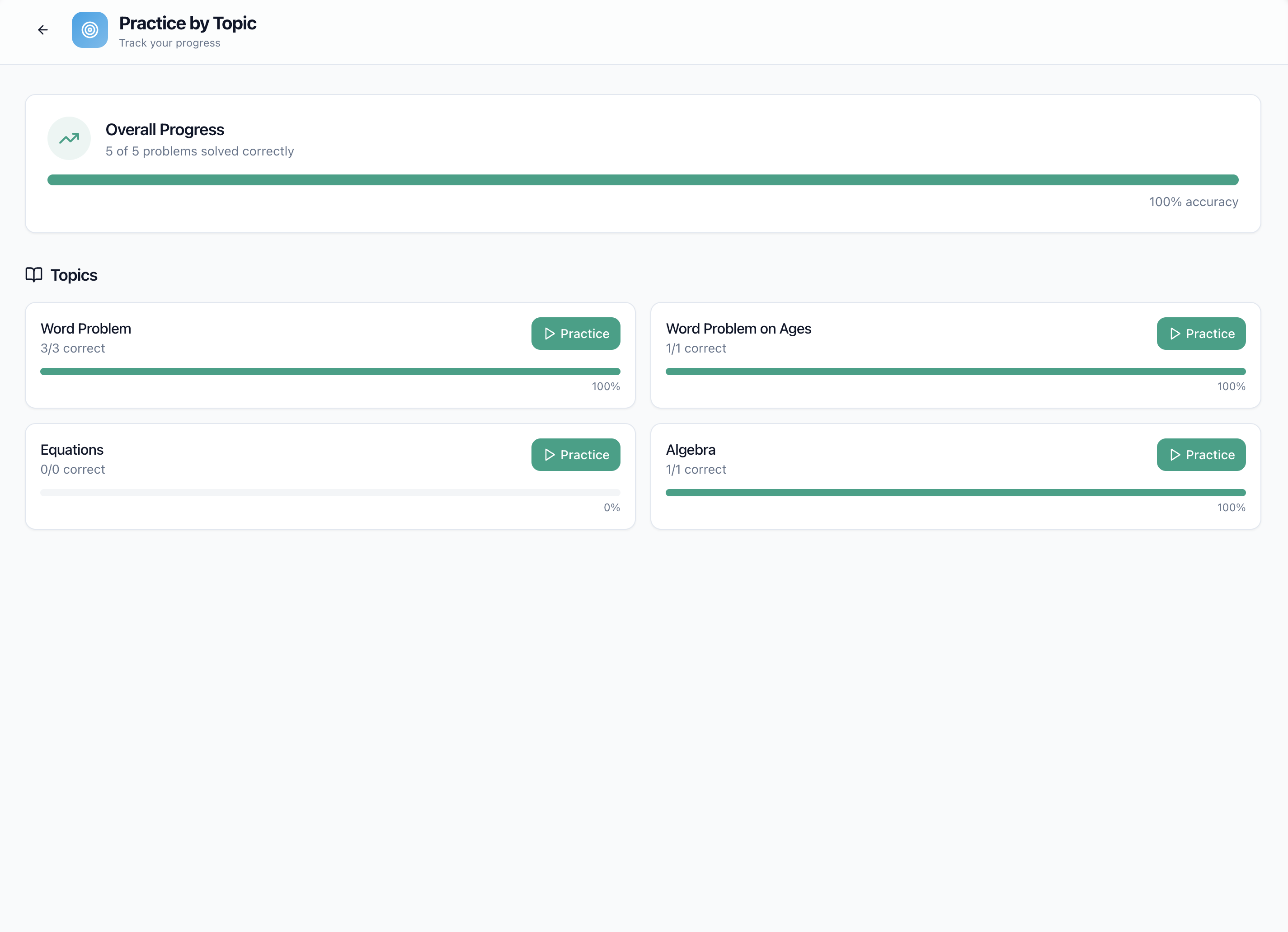Click the Word Problem on Ages heading
The width and height of the screenshot is (1288, 932).
coord(738,329)
